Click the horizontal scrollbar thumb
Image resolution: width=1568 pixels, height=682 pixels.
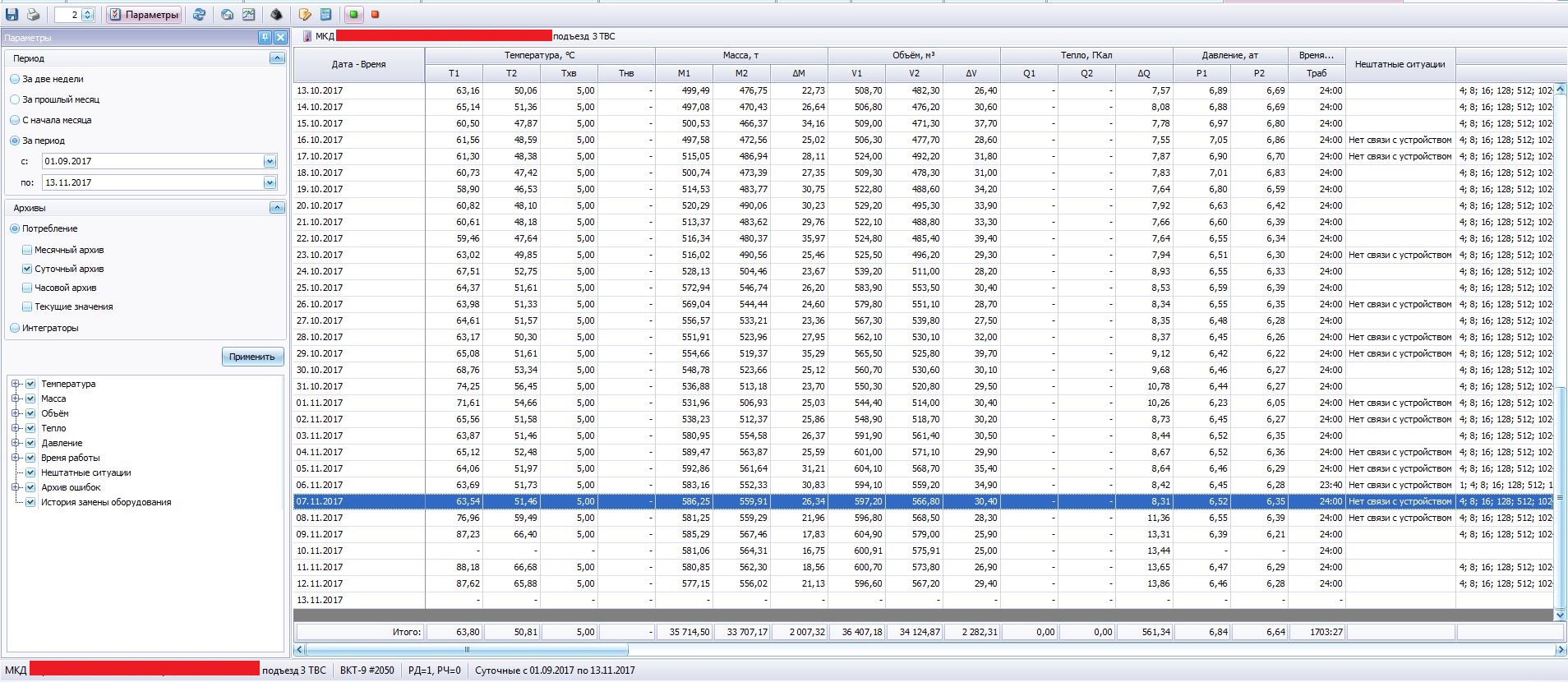pyautogui.click(x=467, y=649)
